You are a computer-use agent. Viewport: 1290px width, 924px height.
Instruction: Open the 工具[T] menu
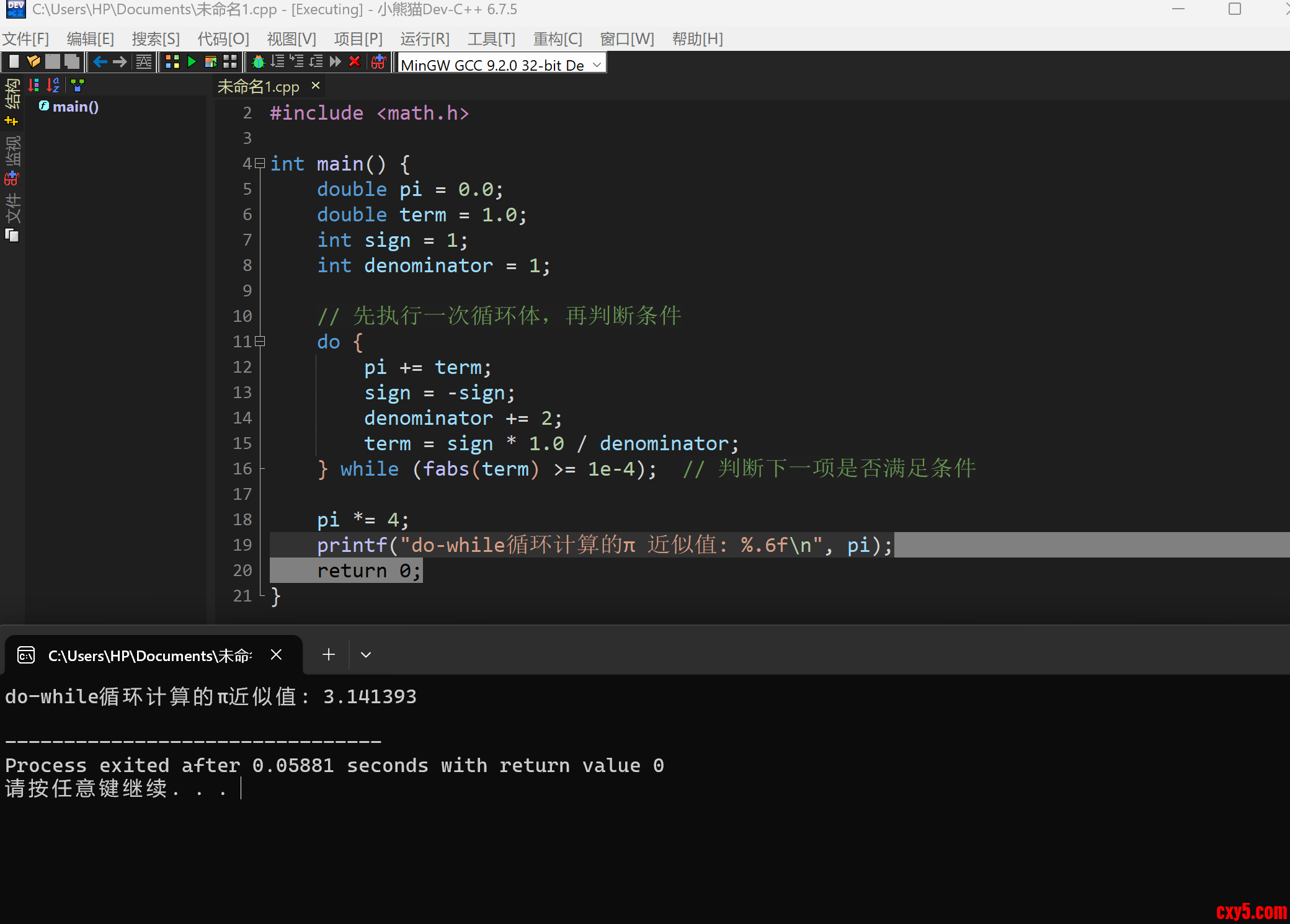coord(491,39)
